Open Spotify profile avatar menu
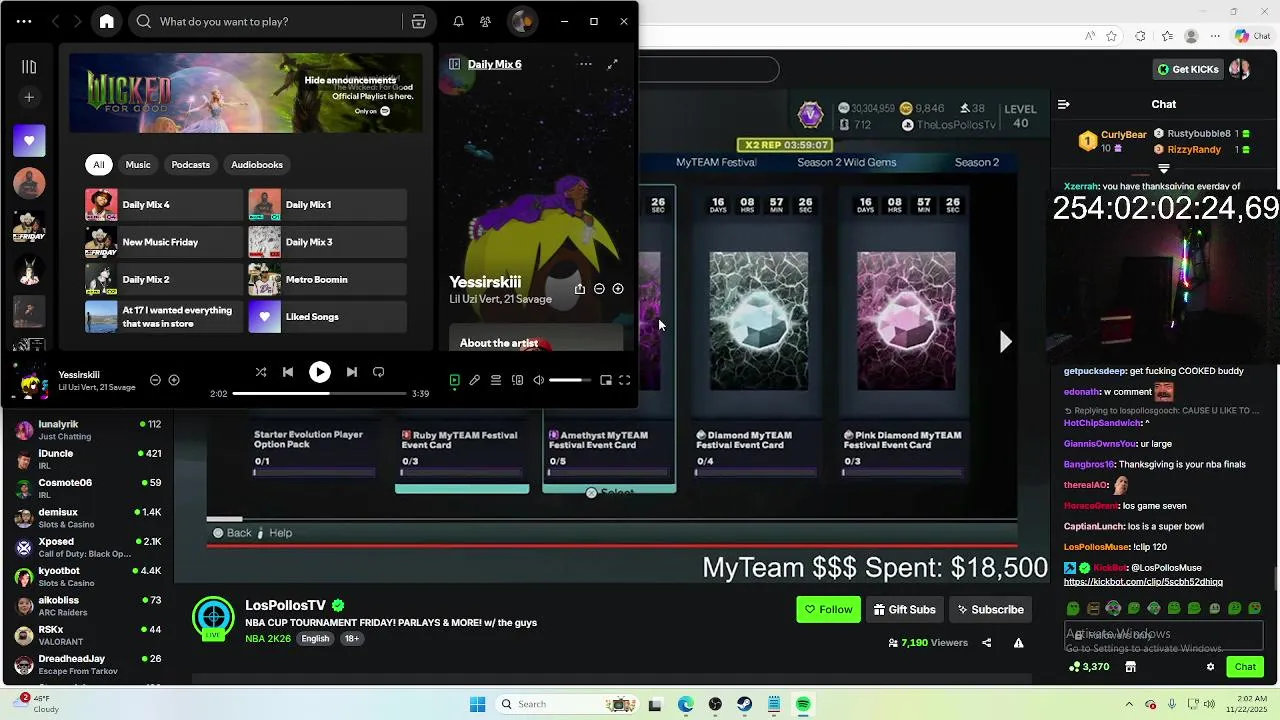The width and height of the screenshot is (1280, 720). pyautogui.click(x=522, y=22)
